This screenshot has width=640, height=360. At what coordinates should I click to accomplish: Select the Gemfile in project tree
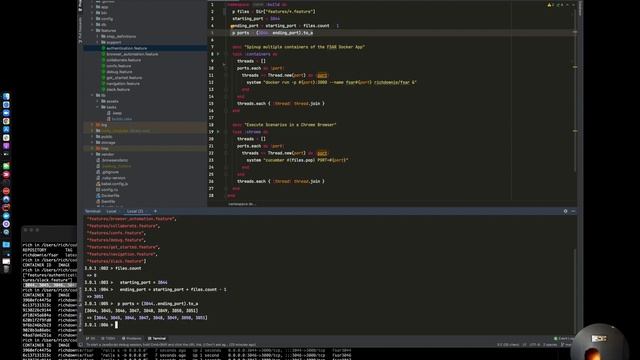pyautogui.click(x=108, y=201)
